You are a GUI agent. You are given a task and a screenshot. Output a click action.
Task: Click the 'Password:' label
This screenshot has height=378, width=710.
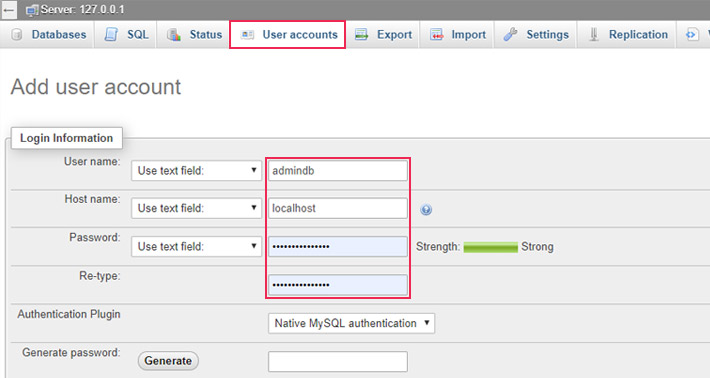point(95,238)
